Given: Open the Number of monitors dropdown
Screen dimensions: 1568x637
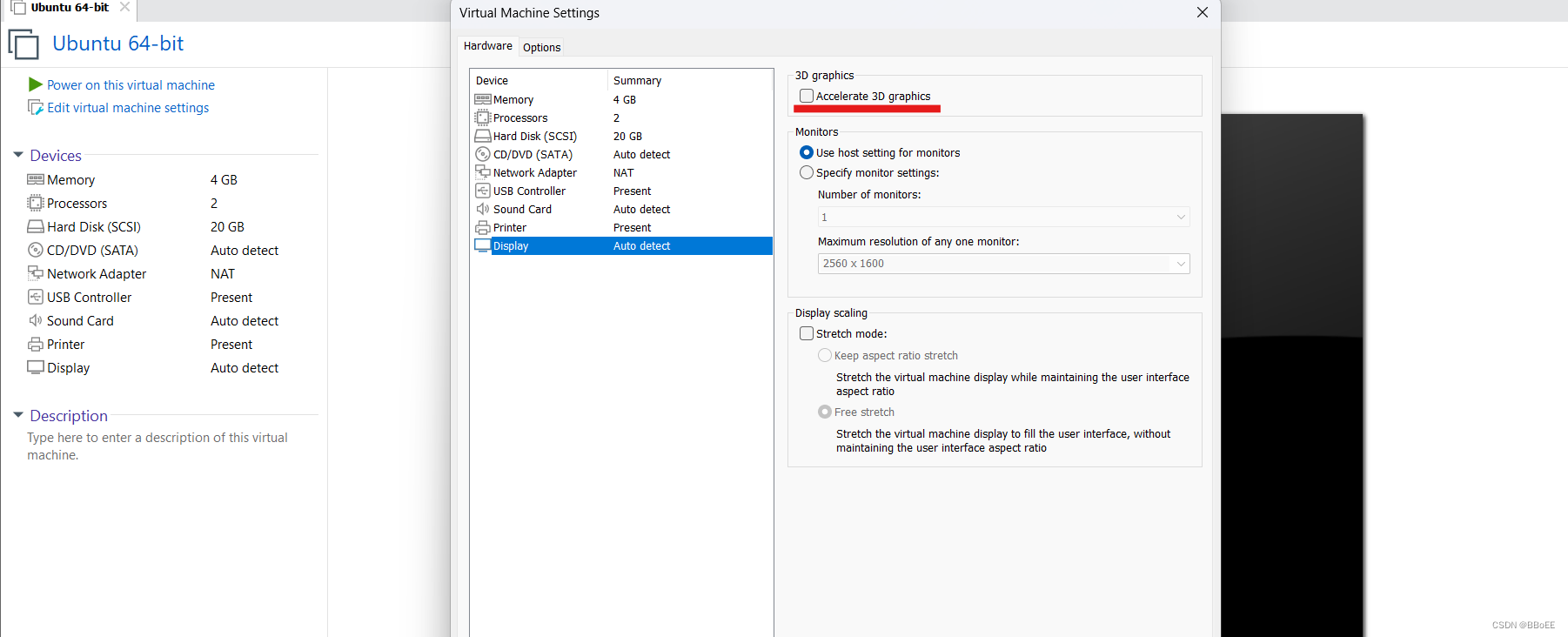Looking at the screenshot, I should [1003, 217].
